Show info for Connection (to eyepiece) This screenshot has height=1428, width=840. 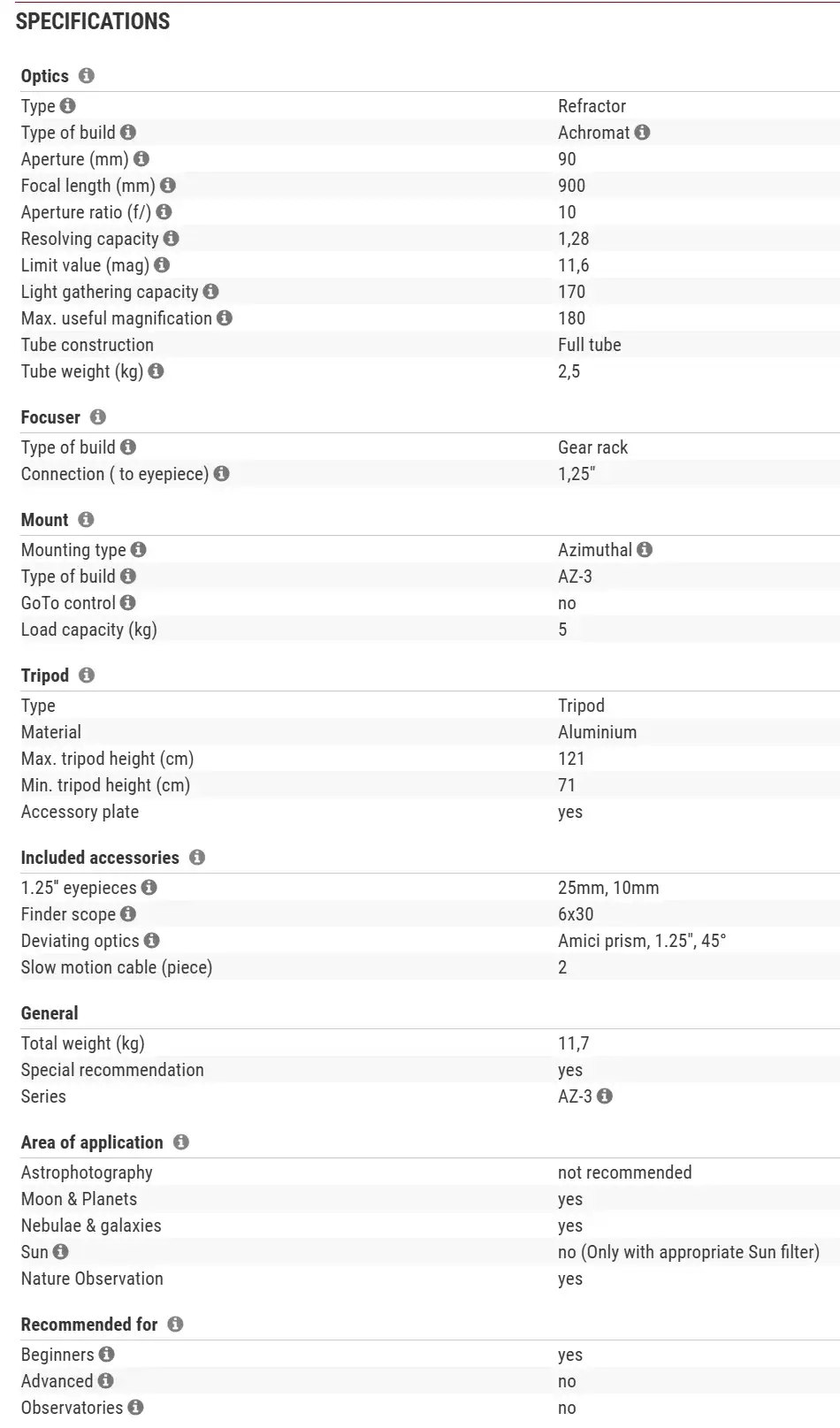click(222, 474)
